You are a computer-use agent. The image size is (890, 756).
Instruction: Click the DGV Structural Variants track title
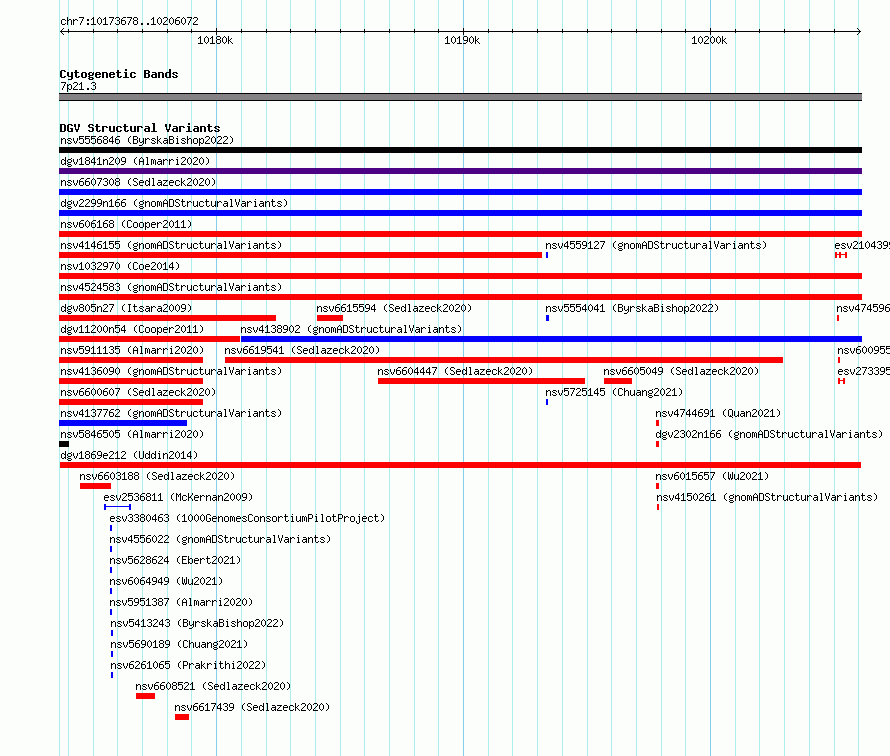click(x=140, y=128)
